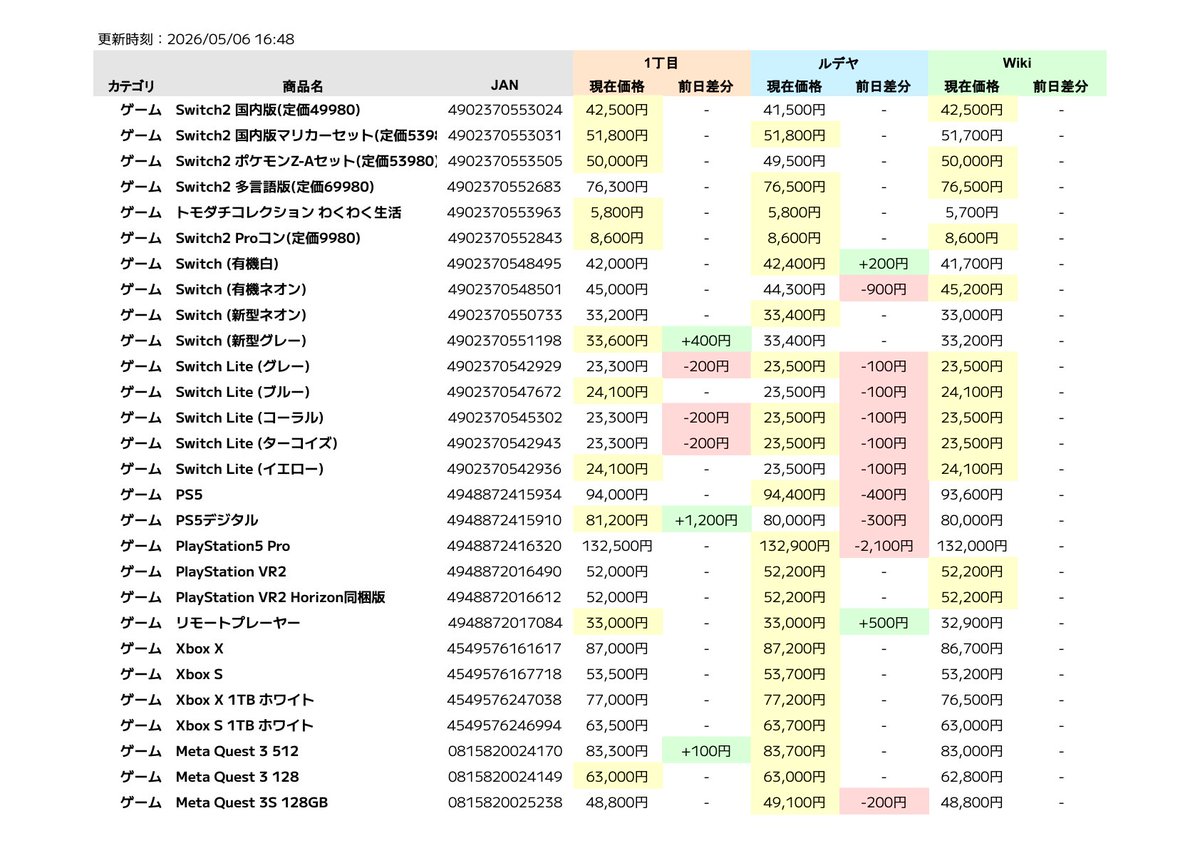Click the update timestamp 2026/05/06 16:48
The height and width of the screenshot is (848, 1200).
pyautogui.click(x=230, y=39)
